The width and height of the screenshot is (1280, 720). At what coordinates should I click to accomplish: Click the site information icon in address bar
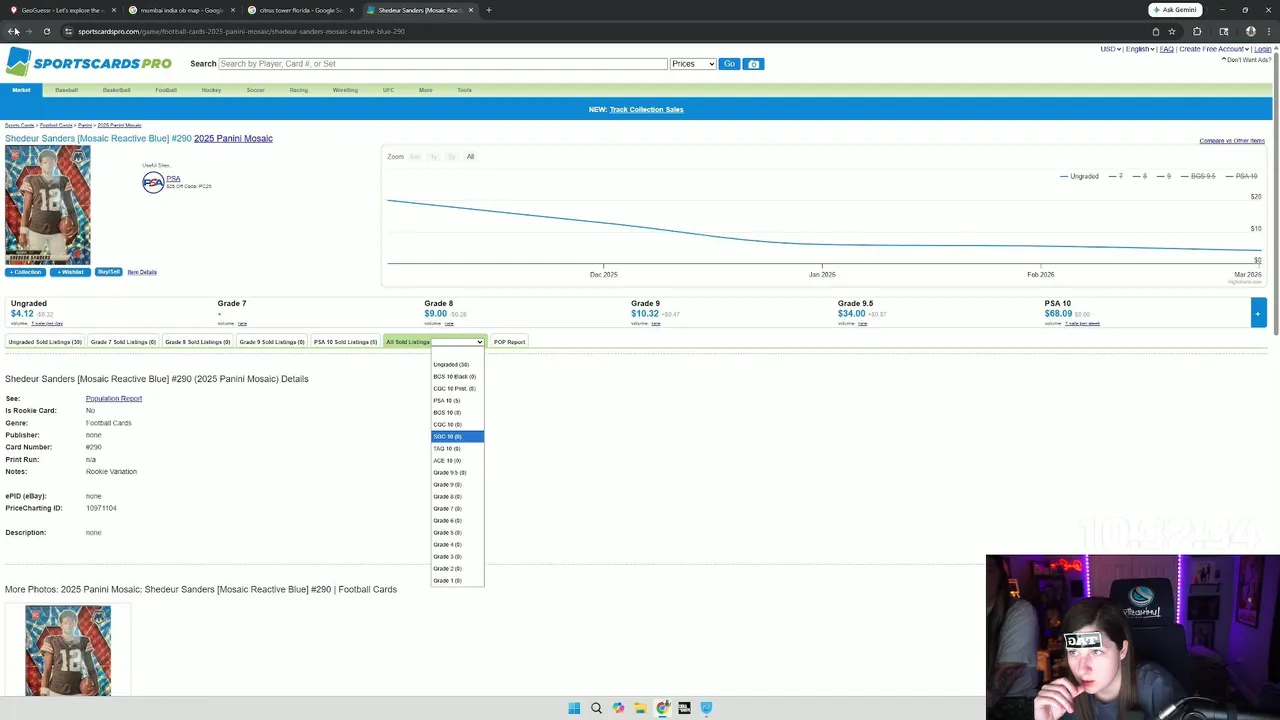(x=68, y=31)
